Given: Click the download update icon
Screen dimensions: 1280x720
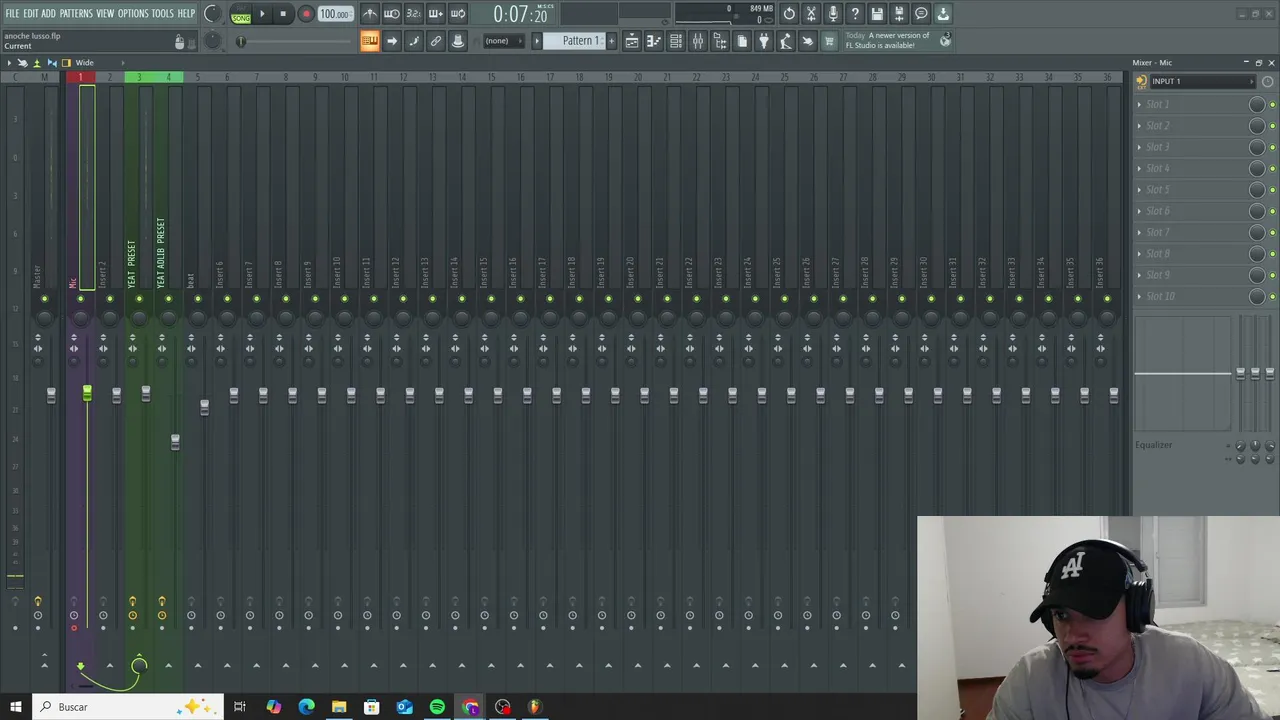Looking at the screenshot, I should point(943,14).
